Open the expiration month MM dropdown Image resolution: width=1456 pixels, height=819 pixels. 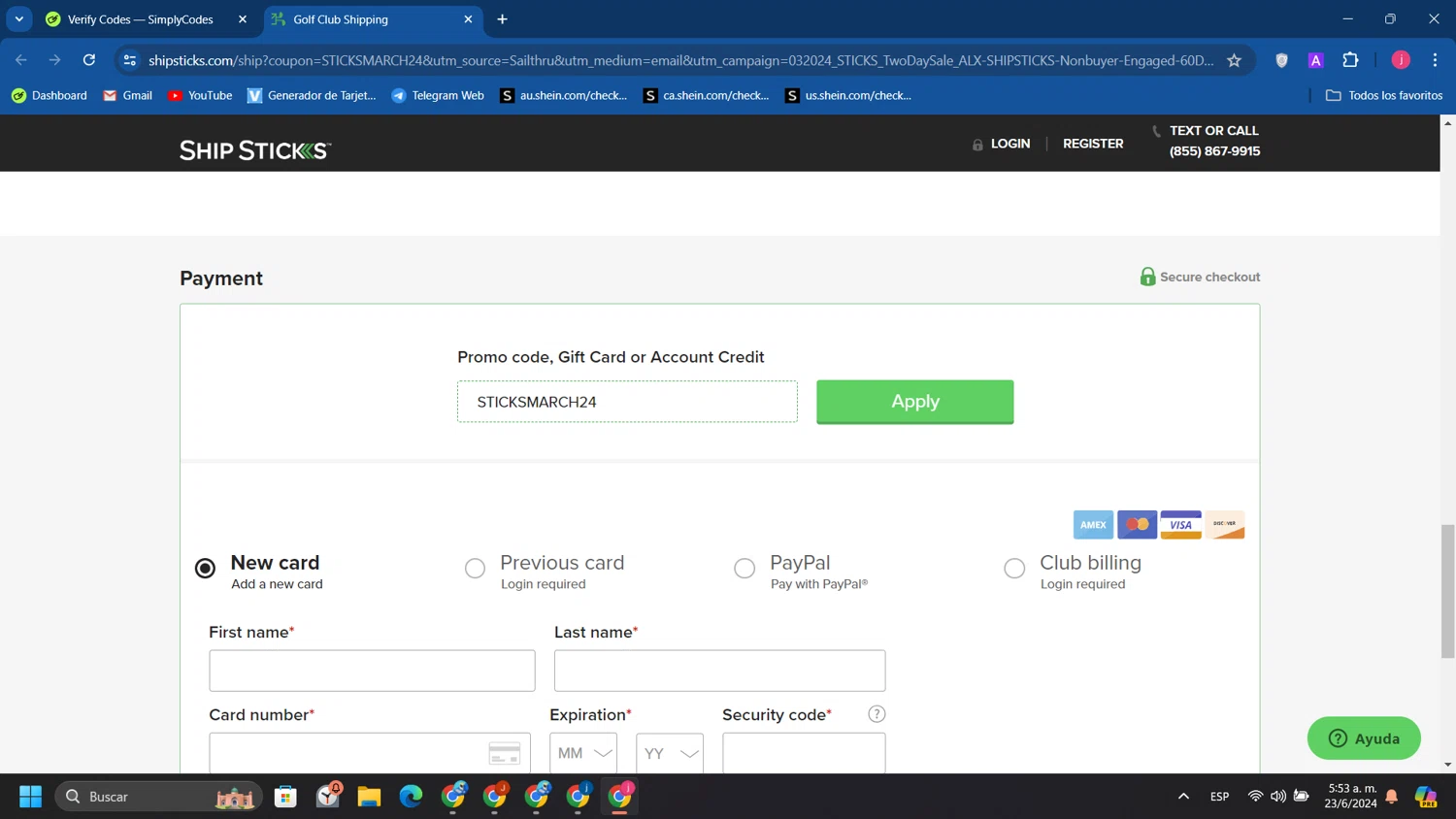pos(583,753)
